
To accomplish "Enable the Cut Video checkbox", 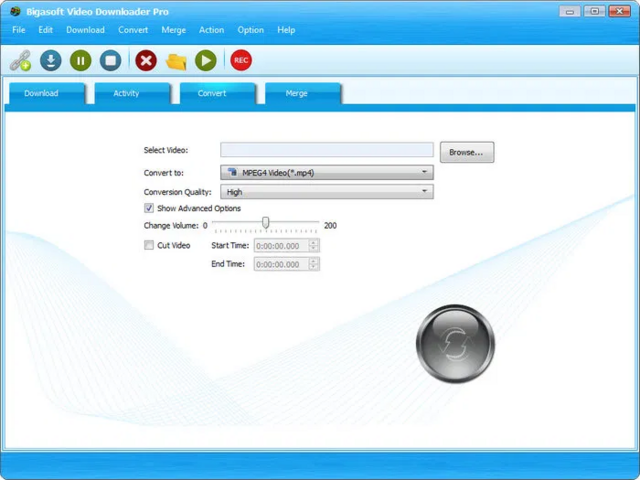I will click(x=149, y=245).
